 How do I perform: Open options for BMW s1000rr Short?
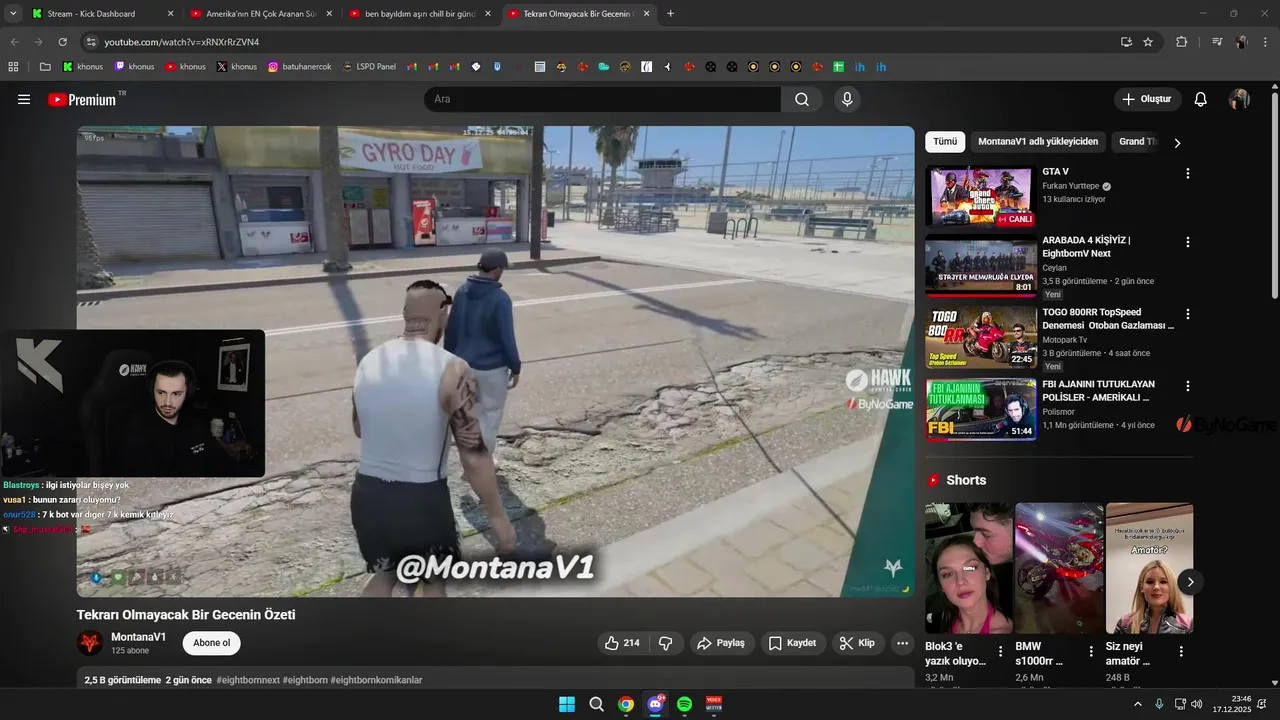click(x=1090, y=651)
